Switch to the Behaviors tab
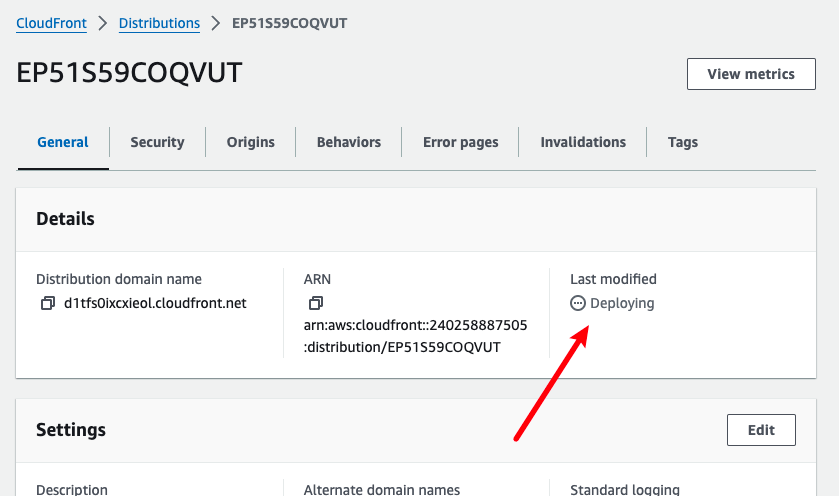The width and height of the screenshot is (839, 496). point(349,142)
